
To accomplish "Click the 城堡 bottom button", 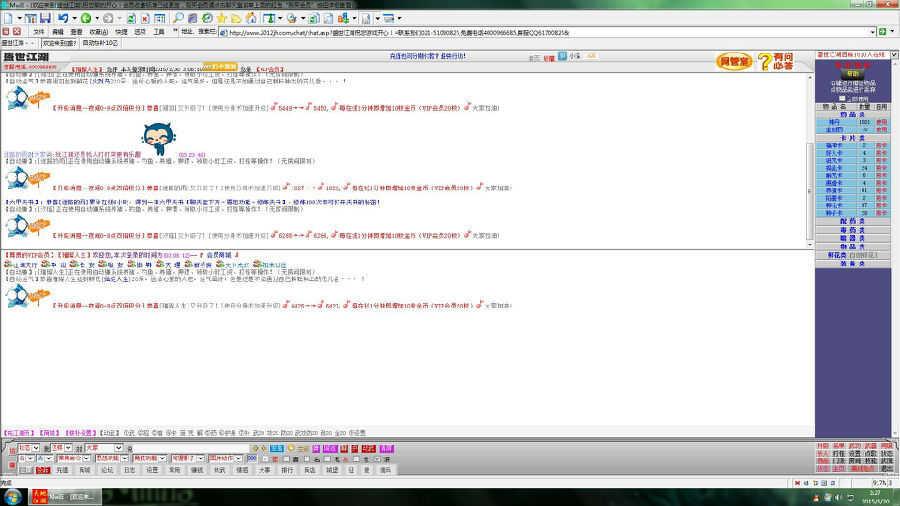I will (332, 470).
